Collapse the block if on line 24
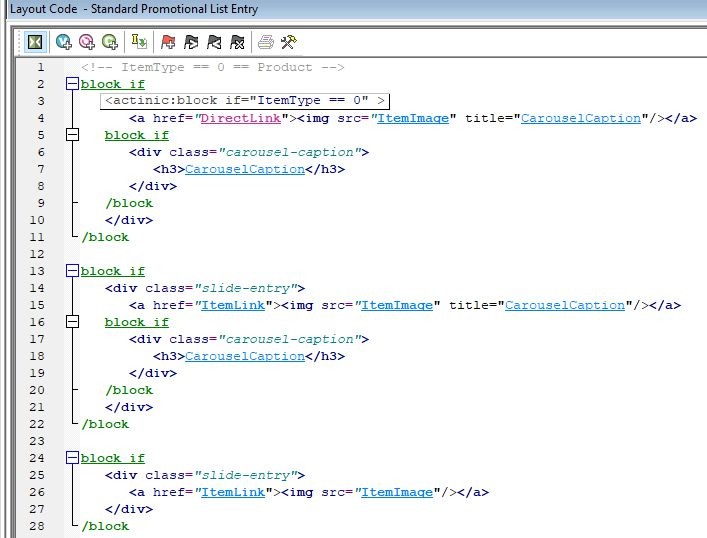707x538 pixels. coord(72,458)
